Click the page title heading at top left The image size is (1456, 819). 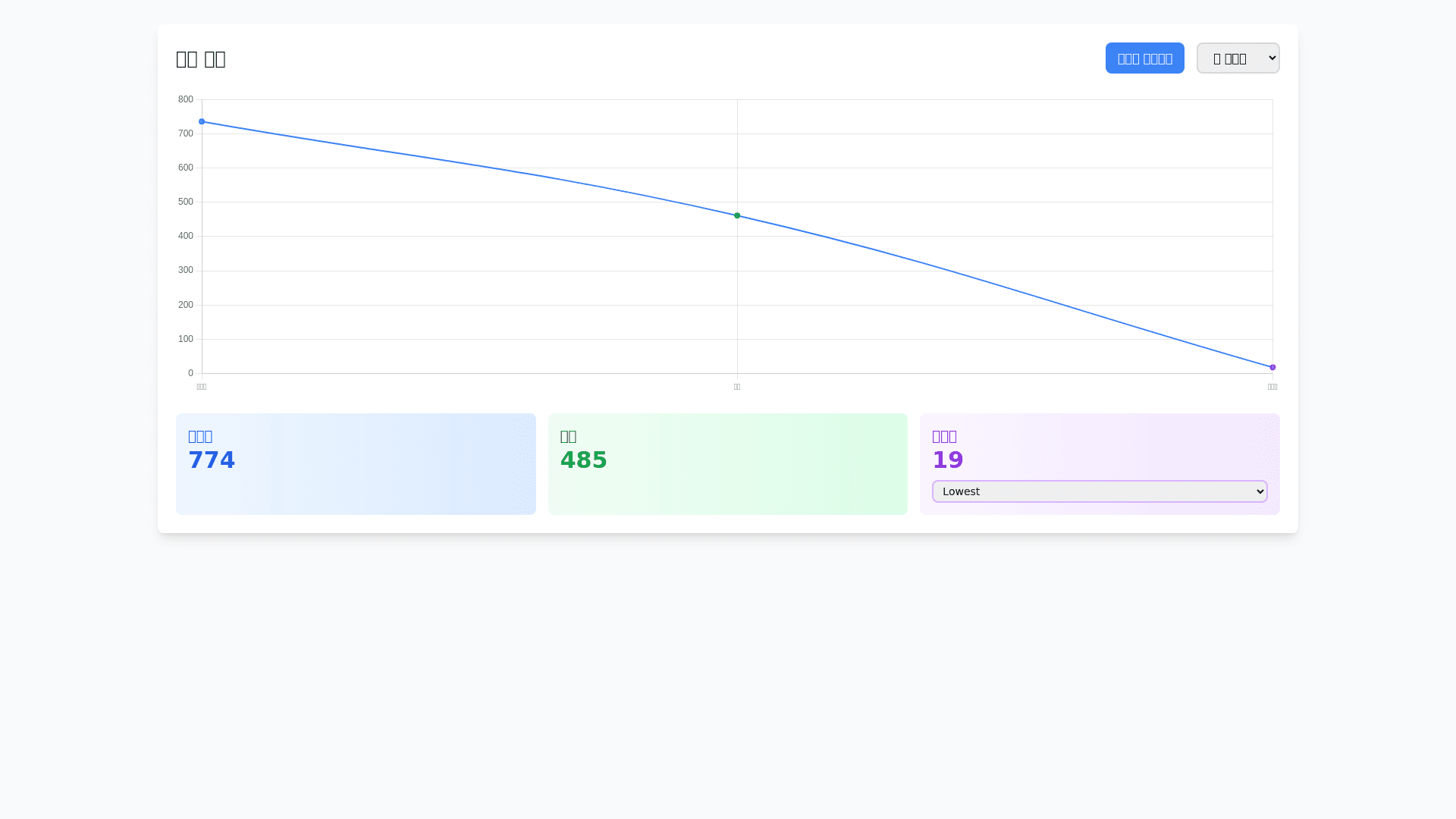pos(201,59)
